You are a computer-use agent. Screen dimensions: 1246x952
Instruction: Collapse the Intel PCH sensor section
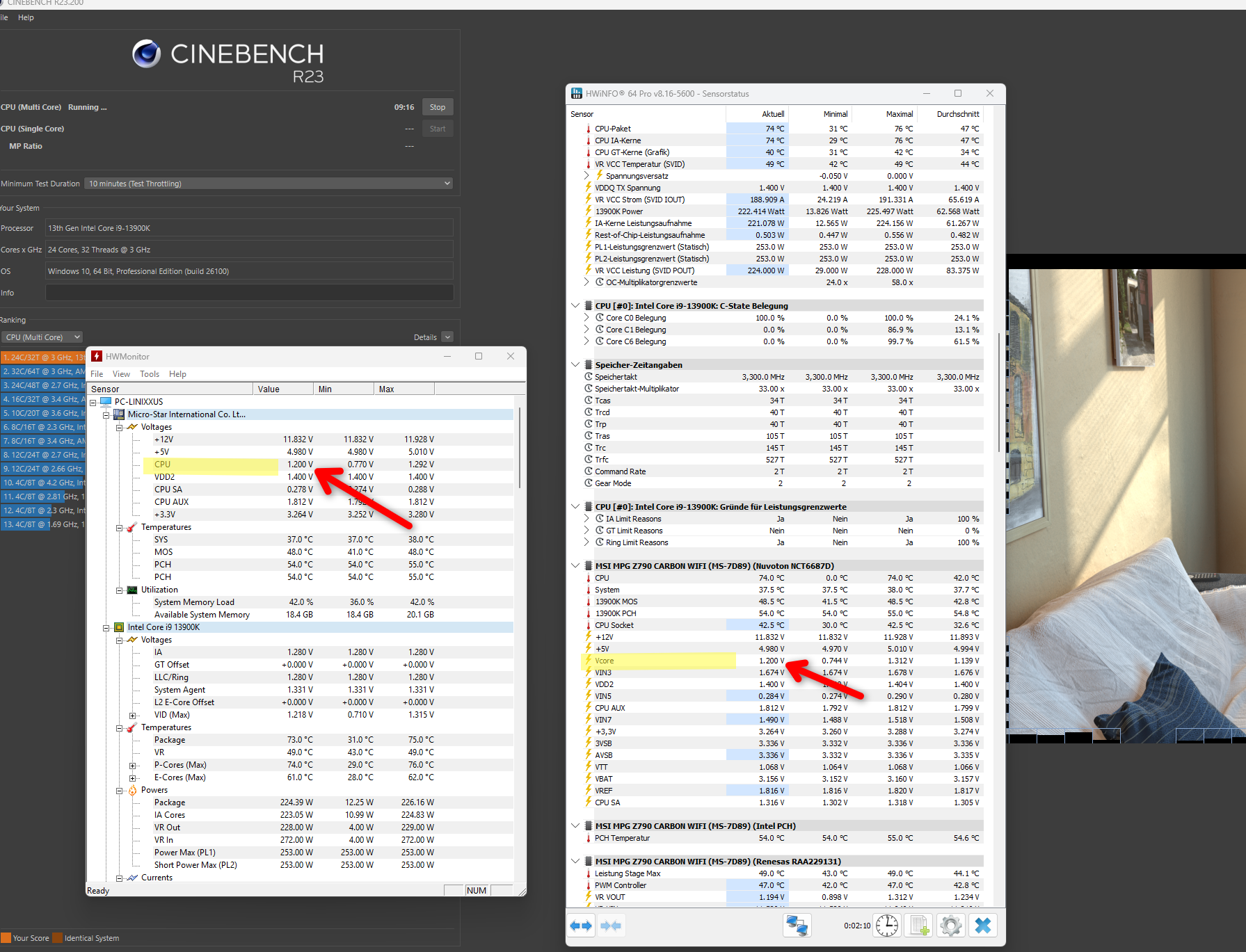[575, 825]
